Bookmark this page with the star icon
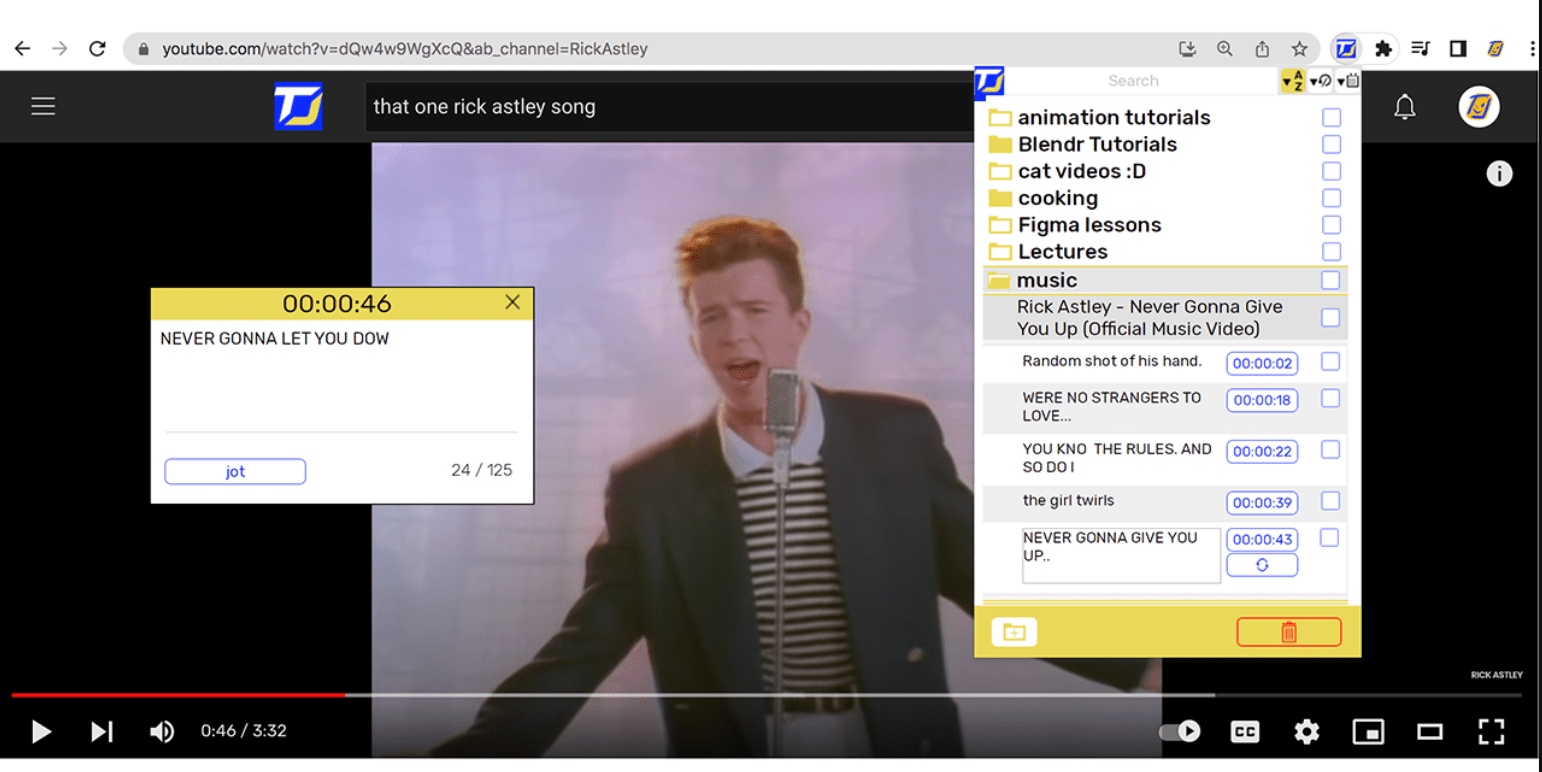The image size is (1542, 772). [x=1299, y=48]
